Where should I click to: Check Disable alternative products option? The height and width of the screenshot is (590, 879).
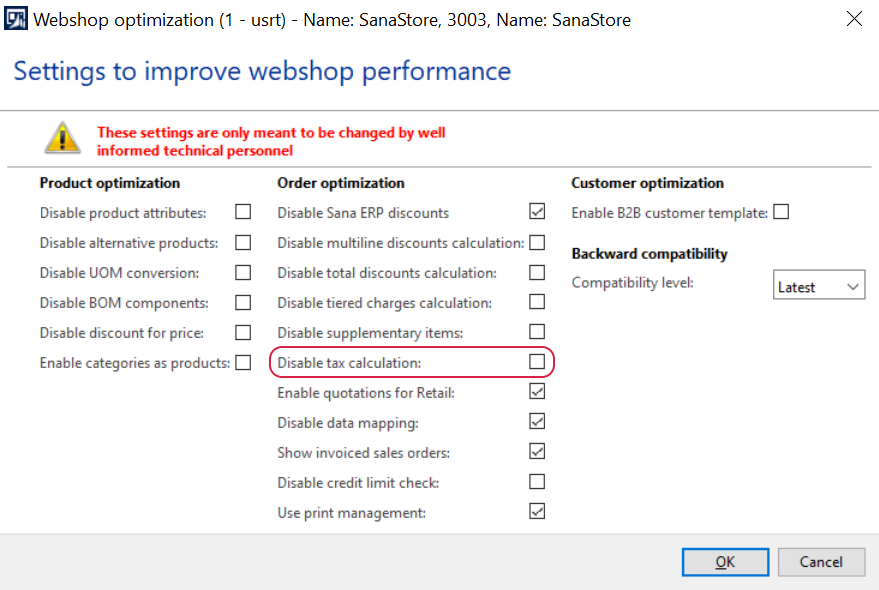243,242
